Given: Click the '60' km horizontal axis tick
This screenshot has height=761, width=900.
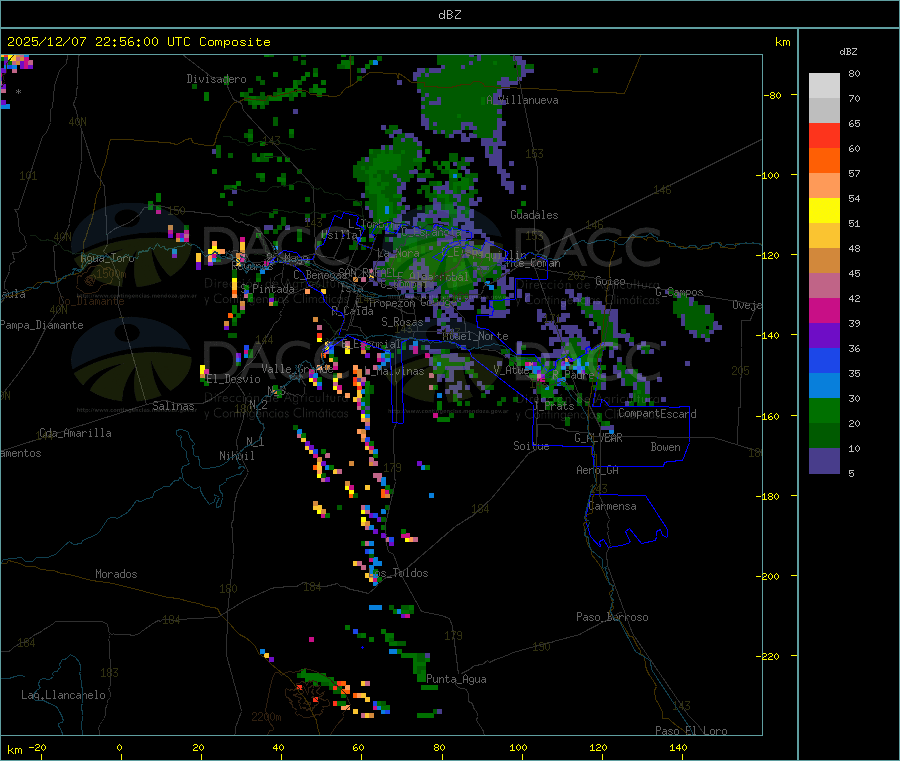Looking at the screenshot, I should tap(358, 747).
